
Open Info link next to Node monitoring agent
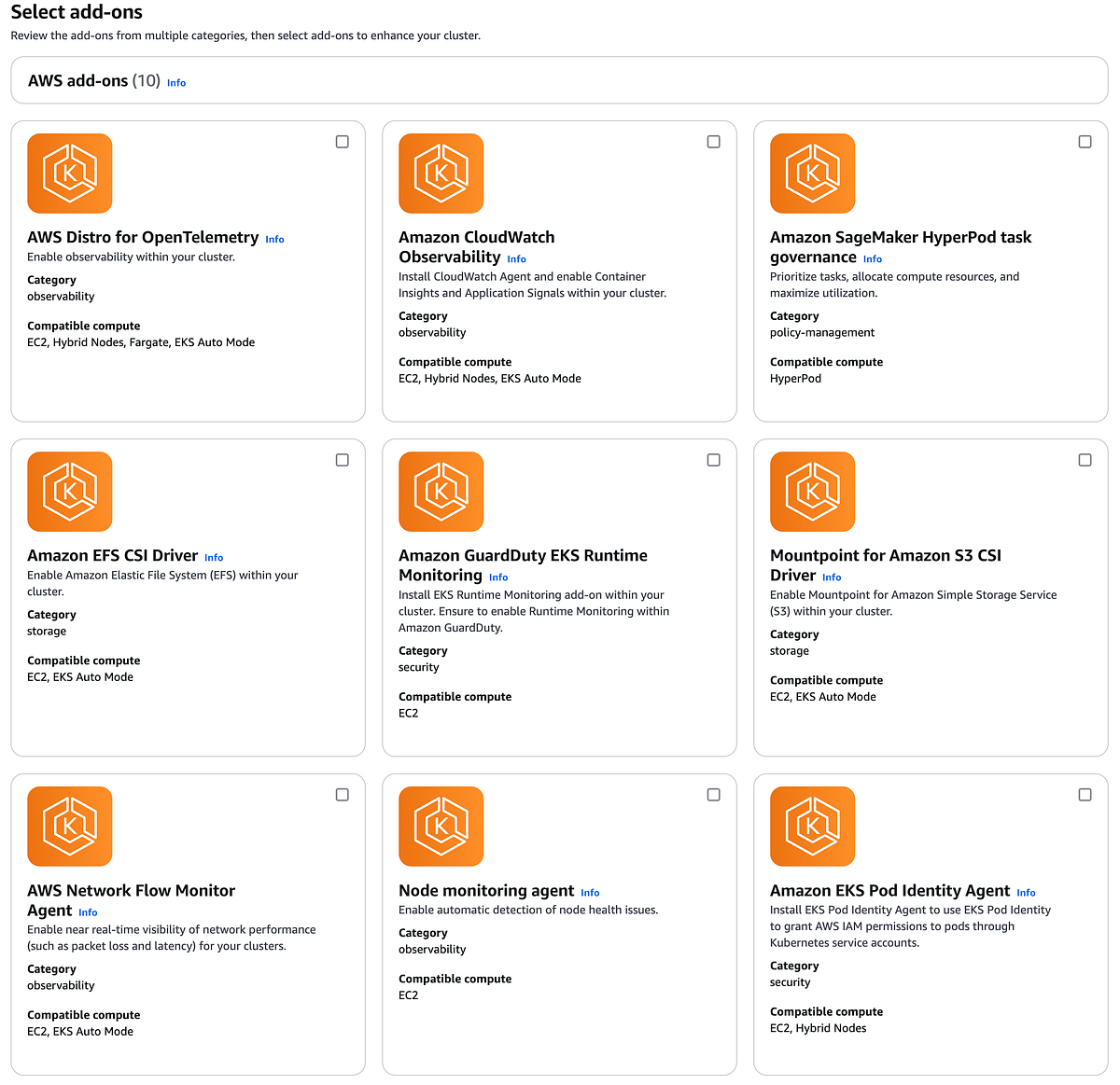click(590, 893)
